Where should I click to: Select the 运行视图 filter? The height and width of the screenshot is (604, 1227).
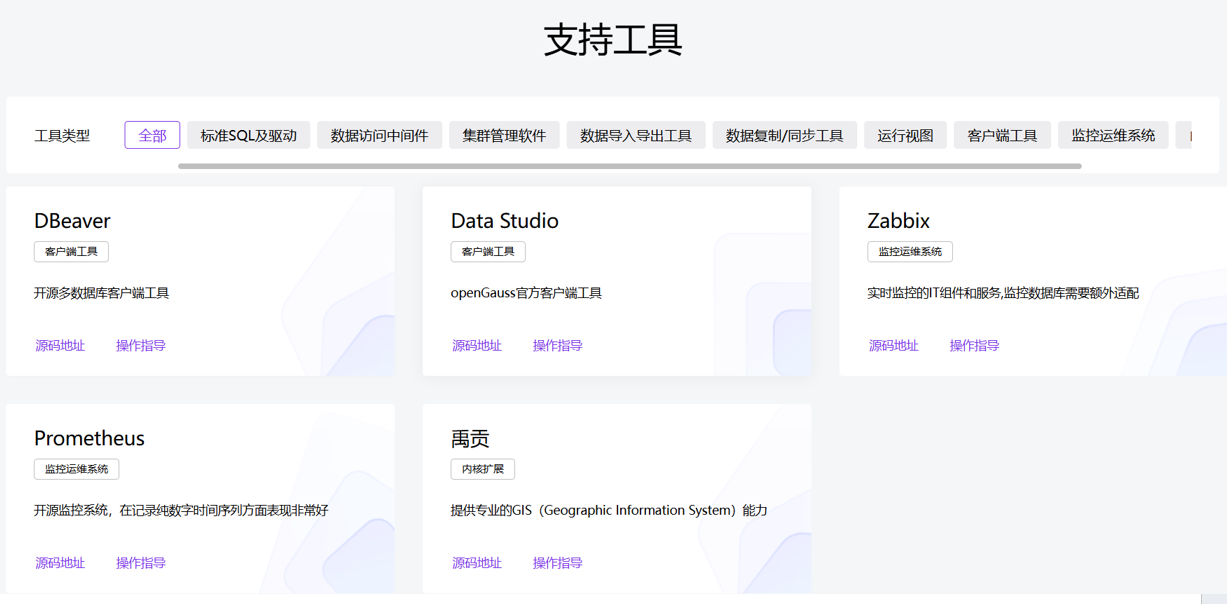pos(905,135)
